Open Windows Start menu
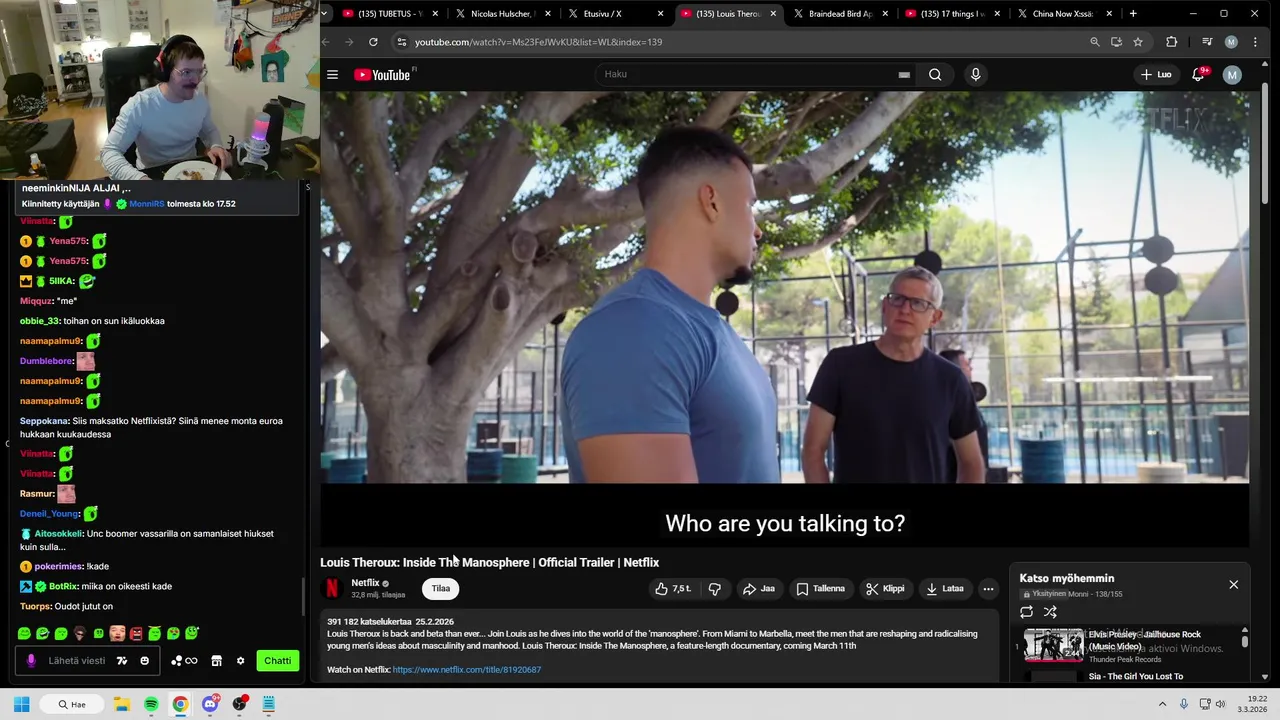The image size is (1280, 720). 21,705
